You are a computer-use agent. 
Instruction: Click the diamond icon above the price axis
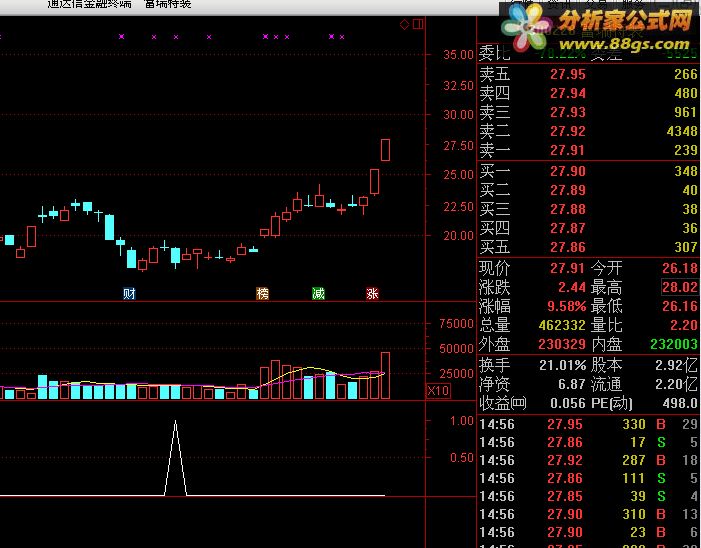404,24
